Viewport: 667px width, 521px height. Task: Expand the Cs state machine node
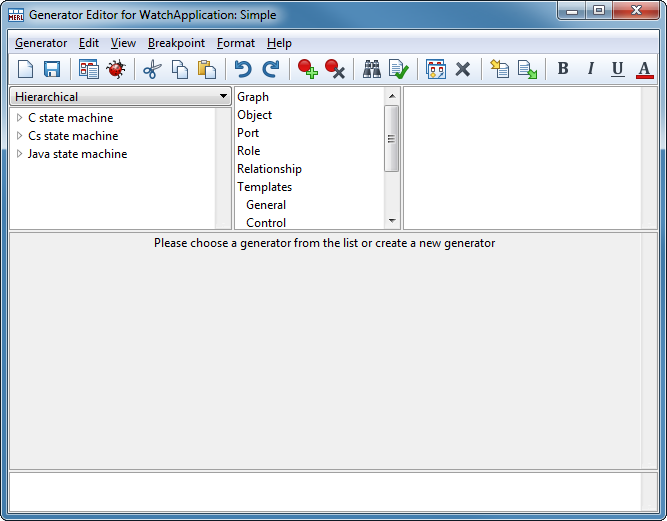click(x=19, y=136)
